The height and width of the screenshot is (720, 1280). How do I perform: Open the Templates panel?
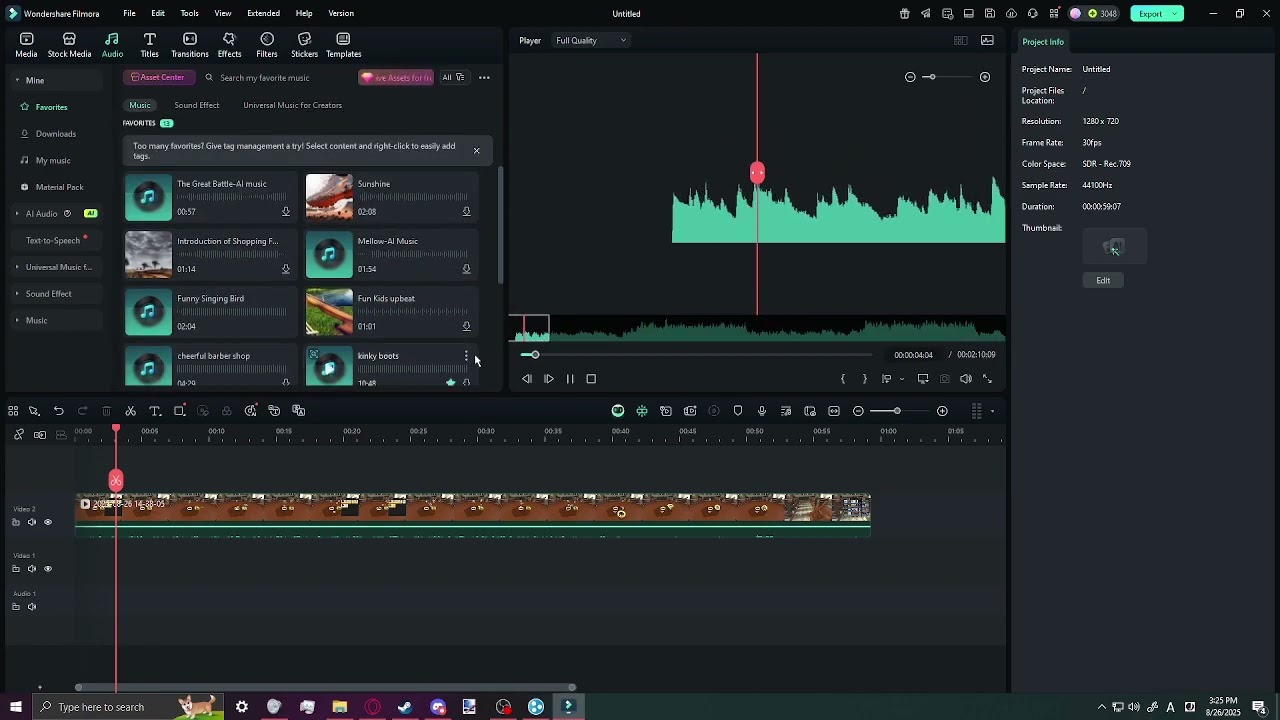[x=343, y=45]
